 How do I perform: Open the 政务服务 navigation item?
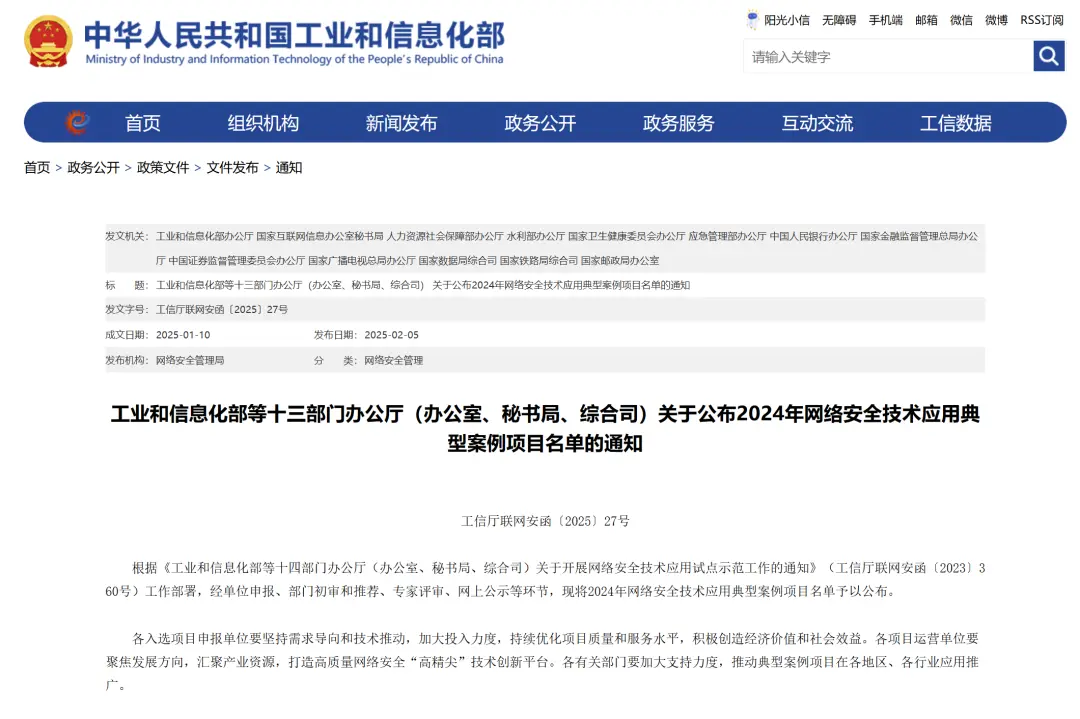point(678,123)
